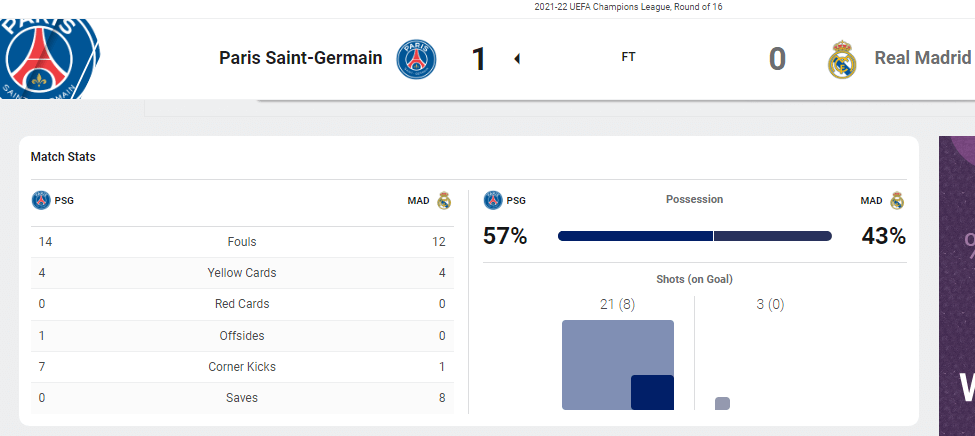This screenshot has width=975, height=436.
Task: Click the PSG crest in score header
Action: [x=417, y=59]
